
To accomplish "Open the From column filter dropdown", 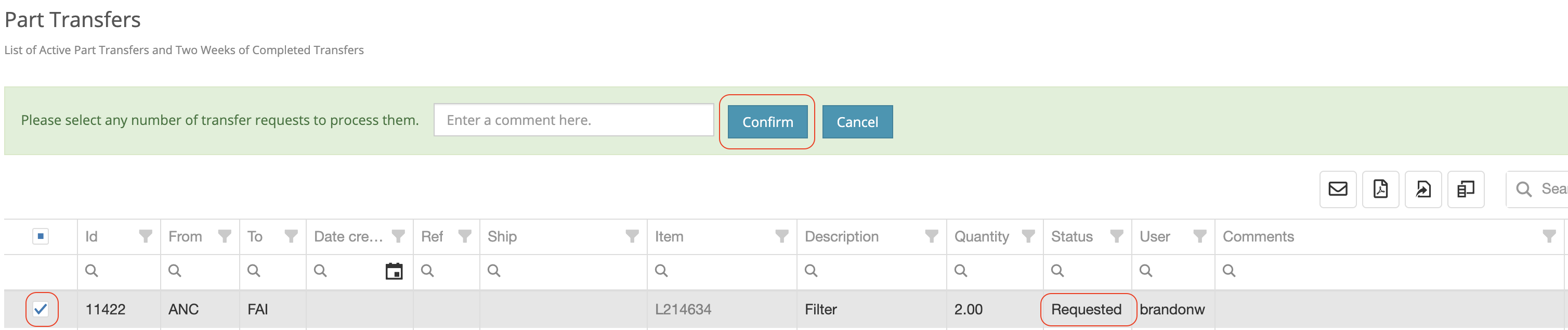I will click(225, 236).
